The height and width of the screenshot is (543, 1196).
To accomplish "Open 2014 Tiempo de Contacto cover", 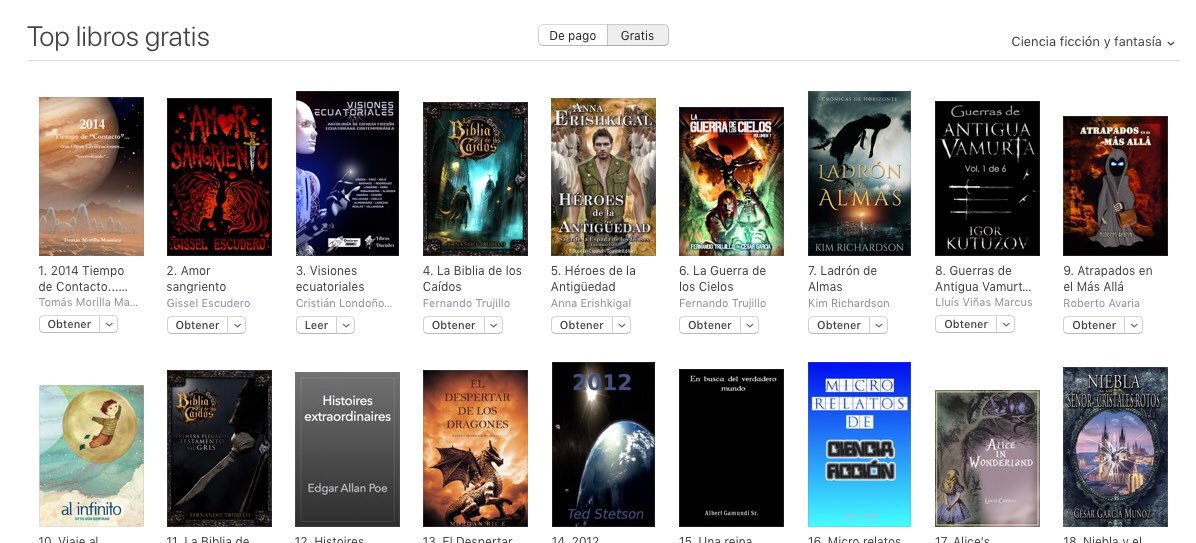I will 92,176.
